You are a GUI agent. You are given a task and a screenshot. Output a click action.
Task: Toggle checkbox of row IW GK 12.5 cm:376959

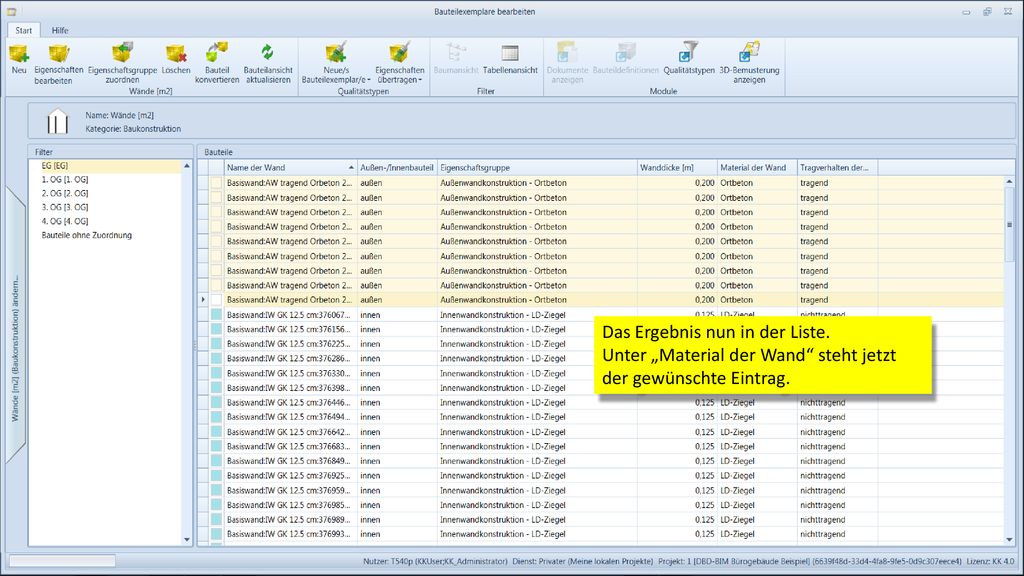217,490
